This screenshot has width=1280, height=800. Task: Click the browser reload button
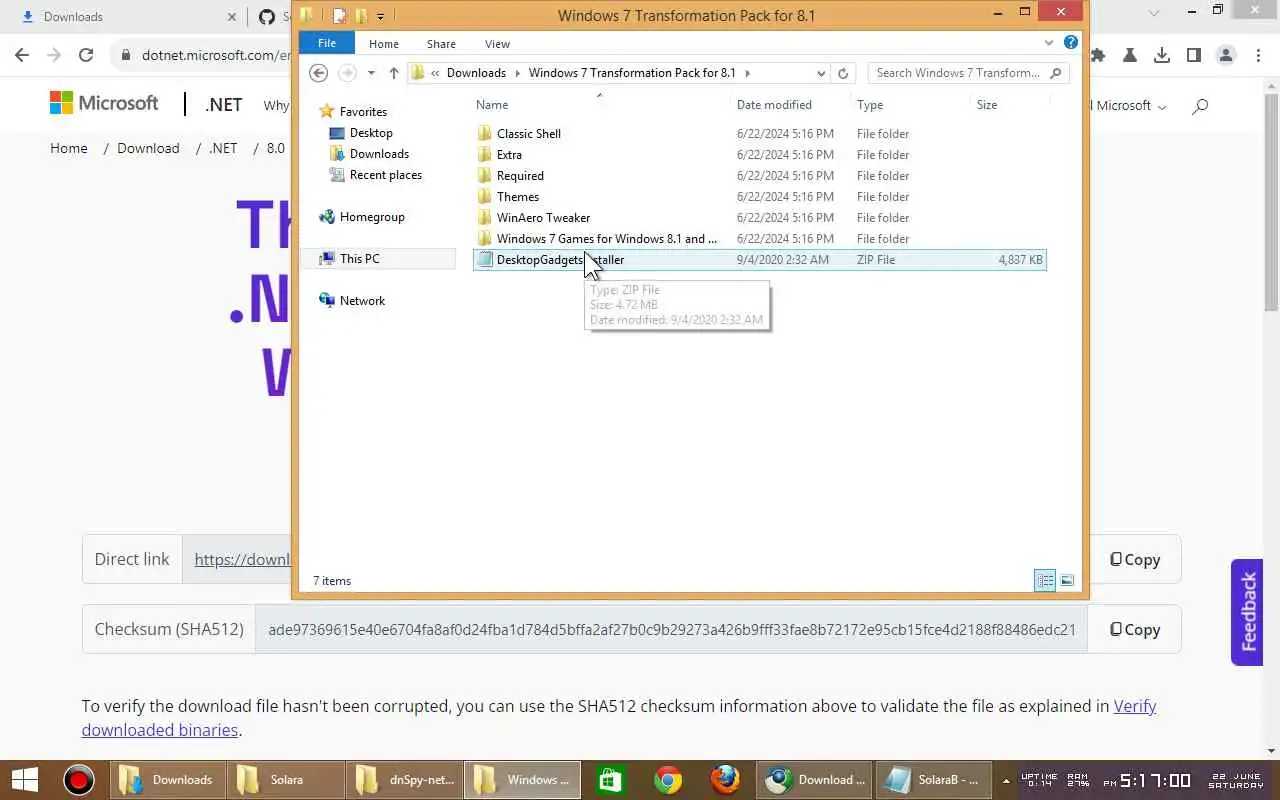point(86,55)
